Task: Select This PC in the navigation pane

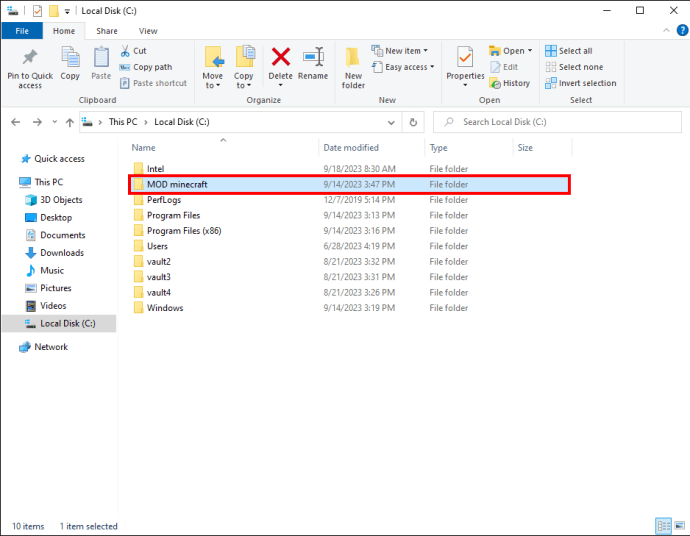Action: click(42, 182)
